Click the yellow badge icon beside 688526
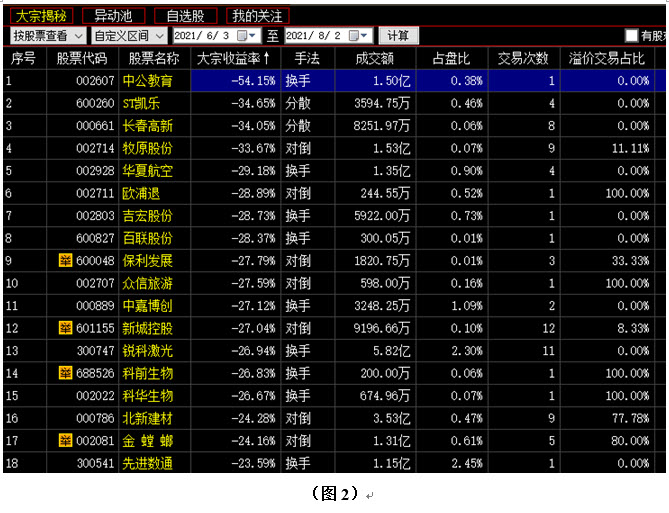The height and width of the screenshot is (513, 669). click(x=66, y=373)
